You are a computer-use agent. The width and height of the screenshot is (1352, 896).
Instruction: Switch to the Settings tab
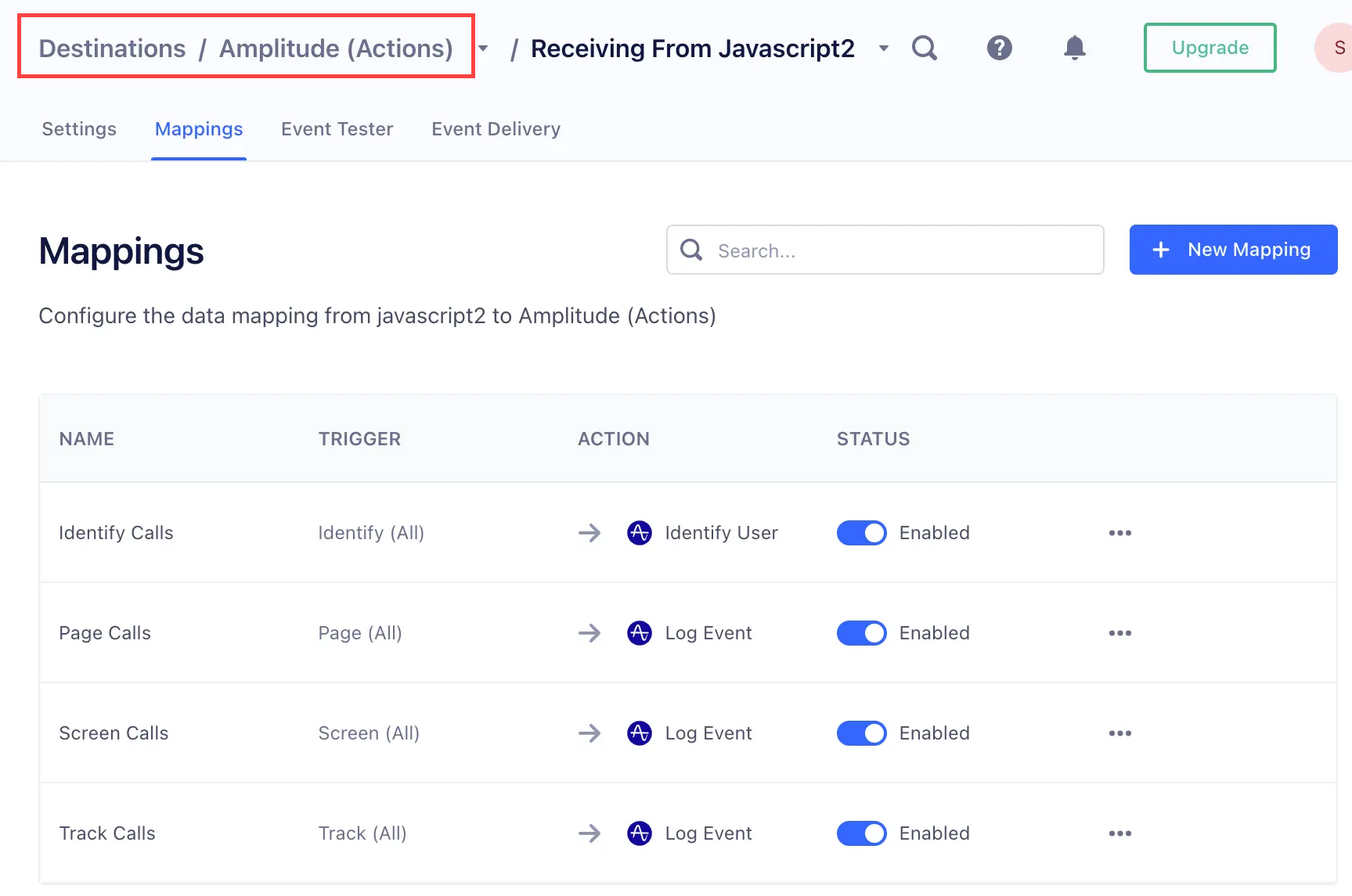pyautogui.click(x=79, y=129)
